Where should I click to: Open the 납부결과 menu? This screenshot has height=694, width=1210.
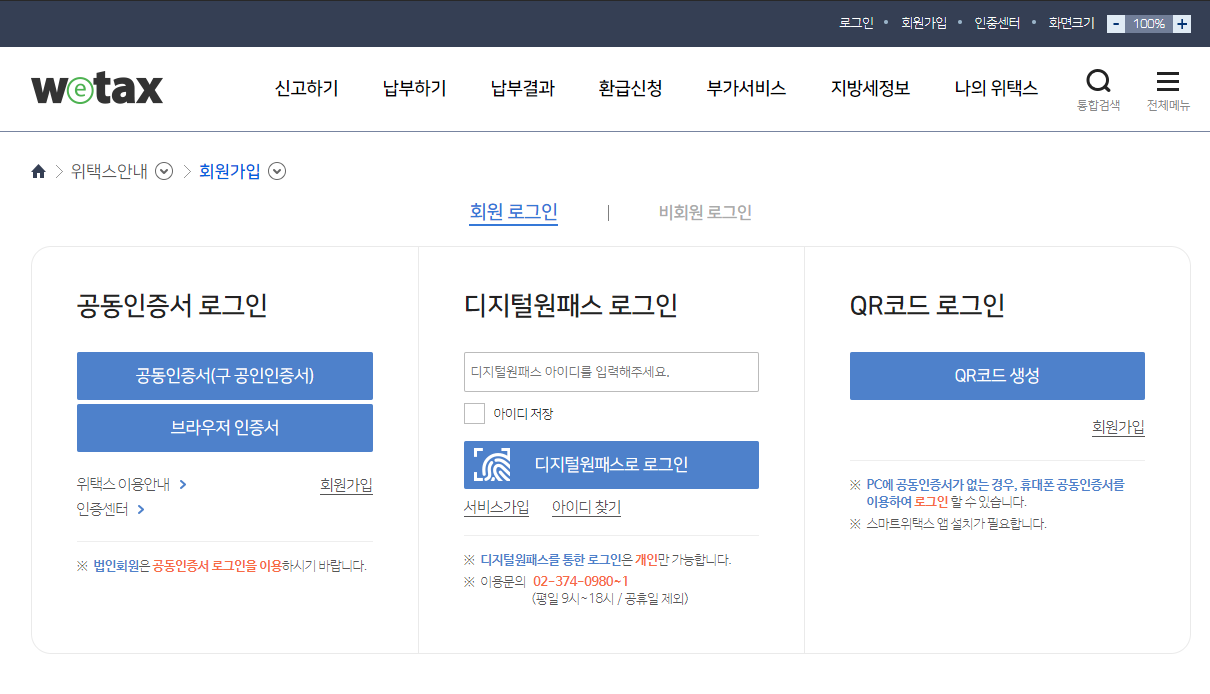tap(523, 88)
